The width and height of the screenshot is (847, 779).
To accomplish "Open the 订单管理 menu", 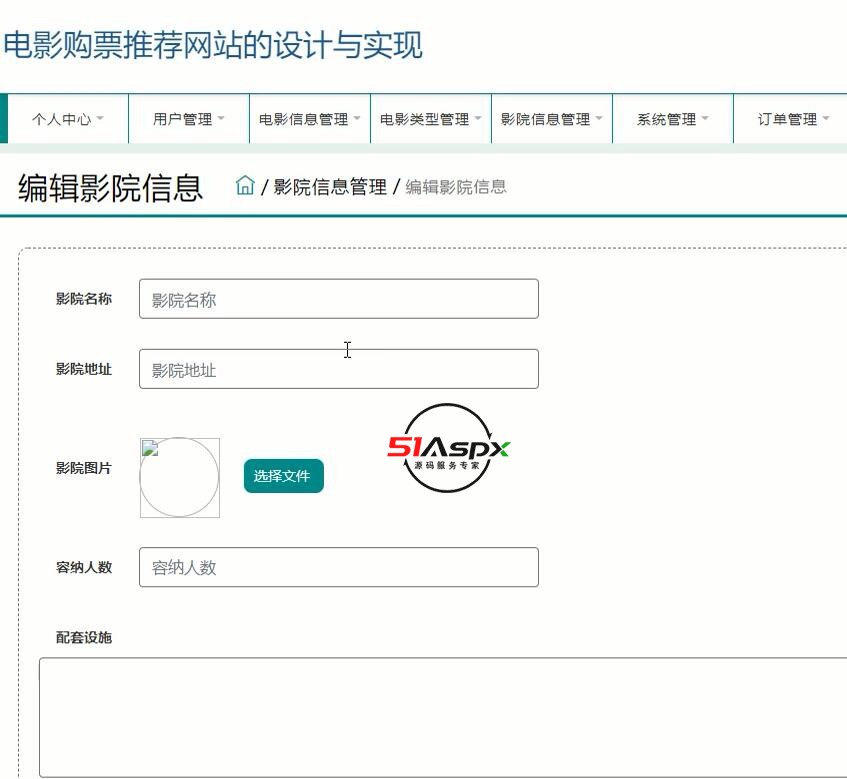I will pyautogui.click(x=790, y=119).
